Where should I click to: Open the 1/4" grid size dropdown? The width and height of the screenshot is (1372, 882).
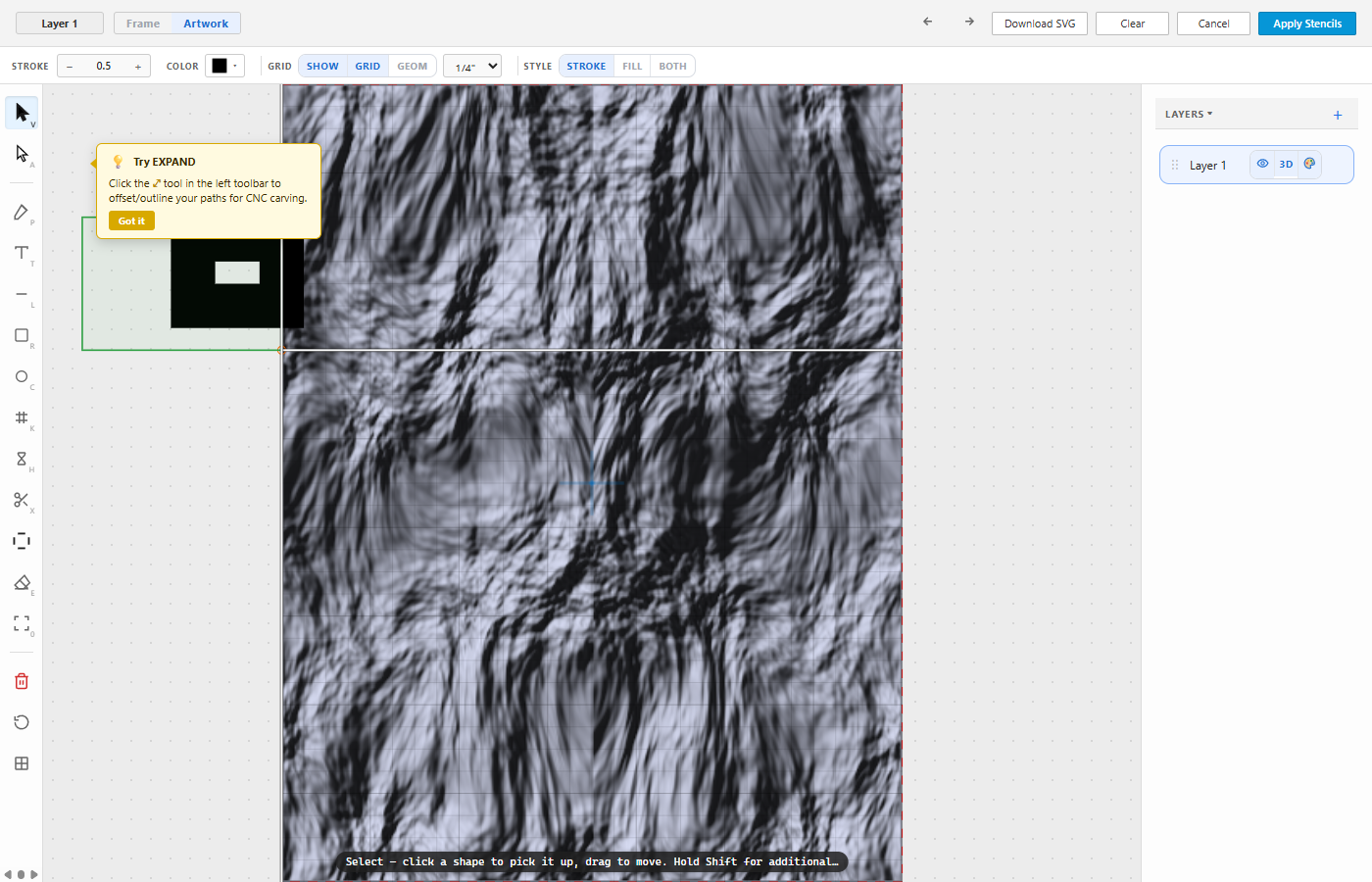[472, 66]
